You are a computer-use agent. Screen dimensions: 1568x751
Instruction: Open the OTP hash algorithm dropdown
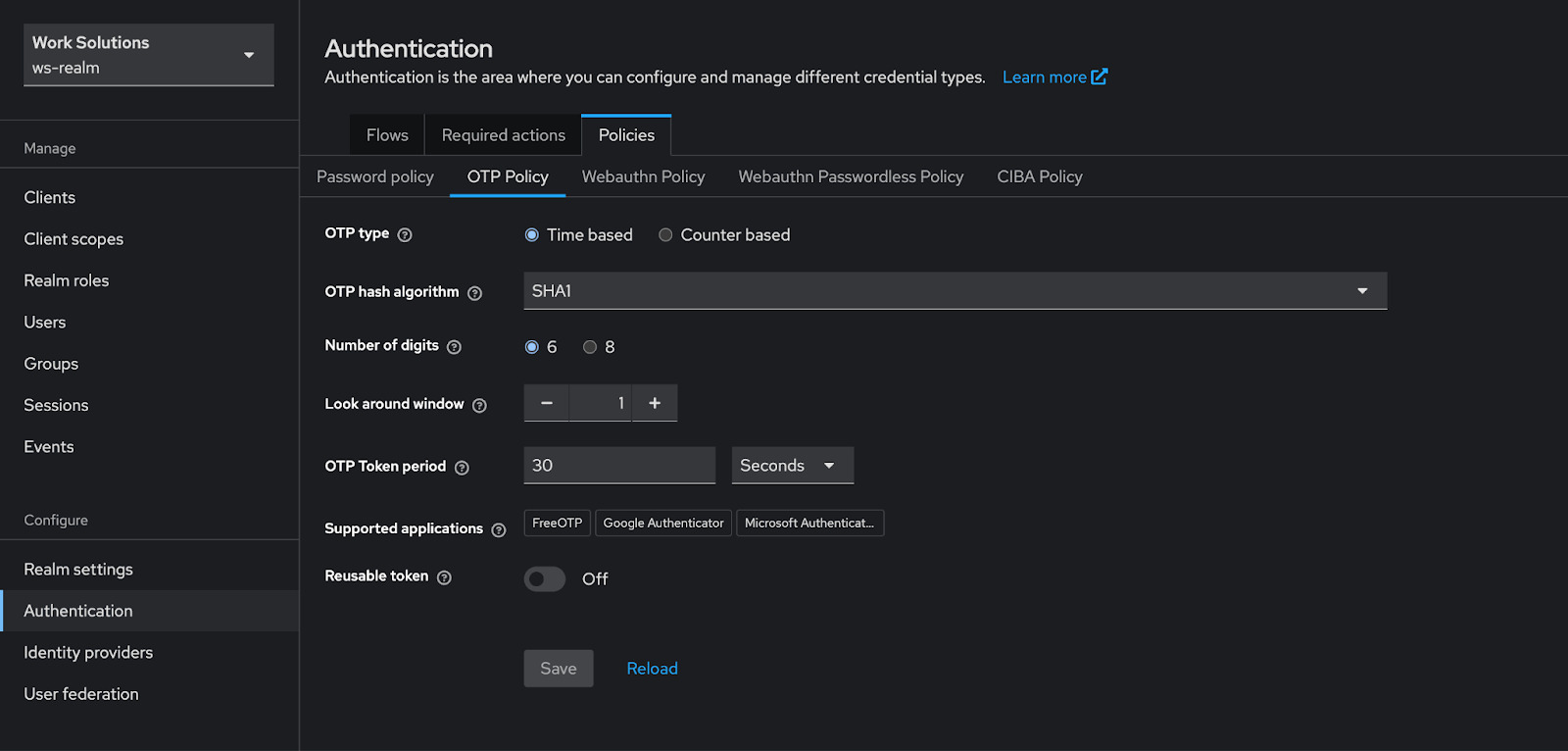pyautogui.click(x=955, y=291)
